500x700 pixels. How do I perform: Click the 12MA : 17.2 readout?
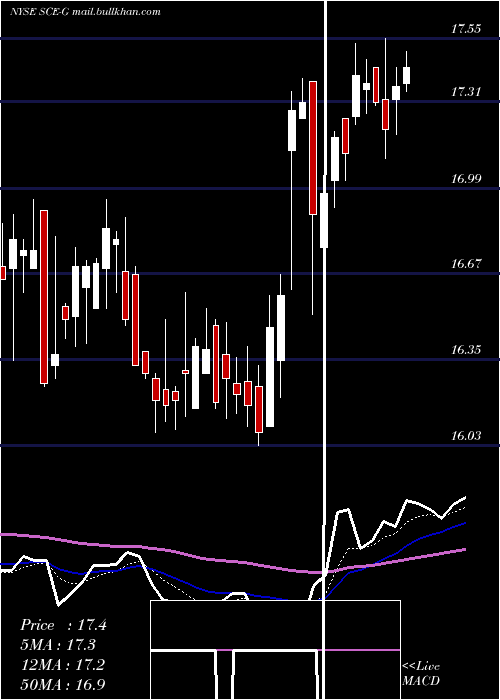coord(63,664)
